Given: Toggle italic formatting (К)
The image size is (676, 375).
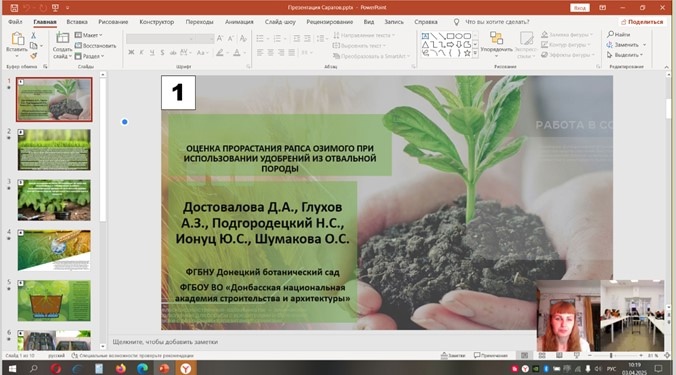Looking at the screenshot, I should click(141, 53).
